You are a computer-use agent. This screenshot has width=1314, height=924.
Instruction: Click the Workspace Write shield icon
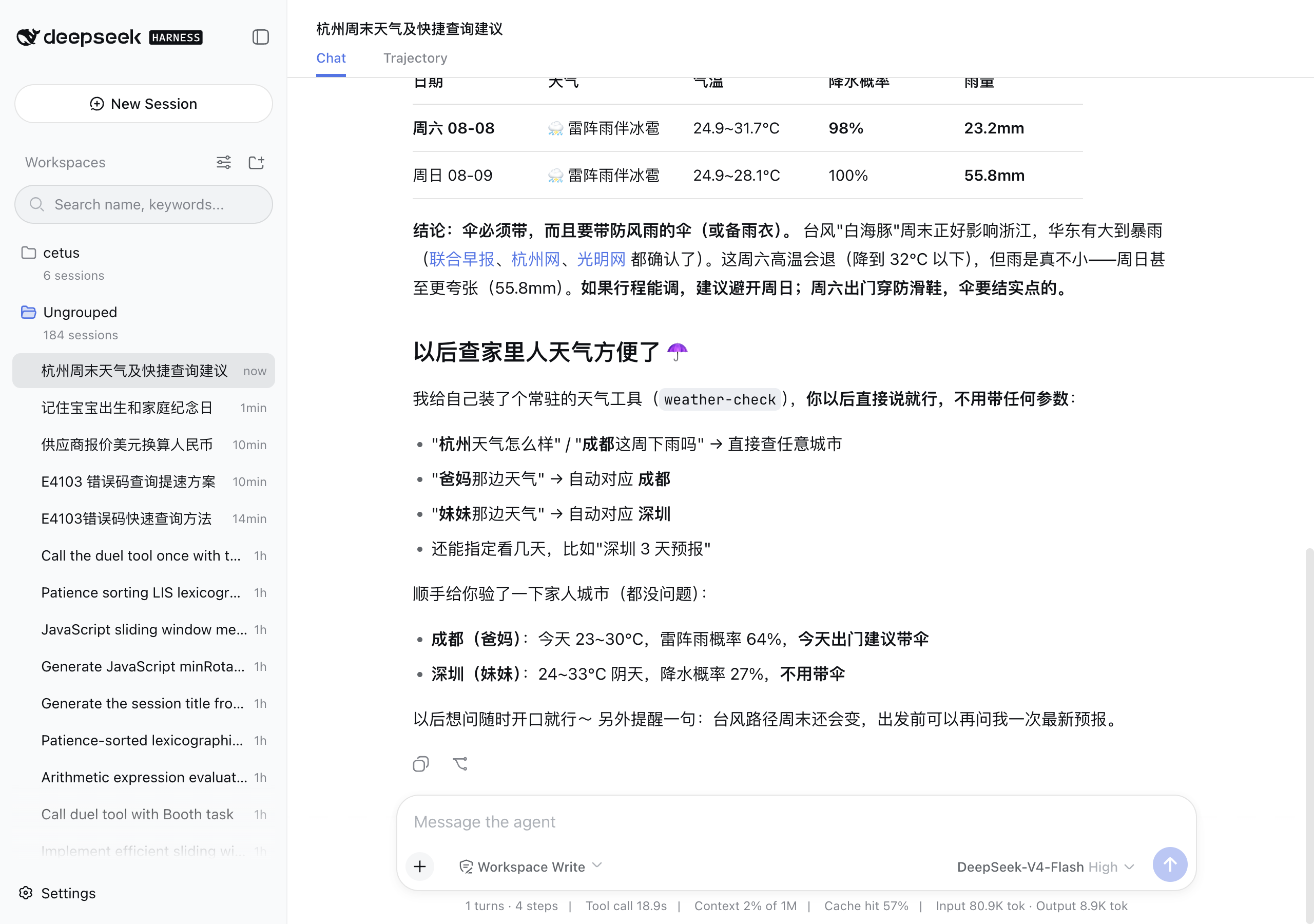466,867
